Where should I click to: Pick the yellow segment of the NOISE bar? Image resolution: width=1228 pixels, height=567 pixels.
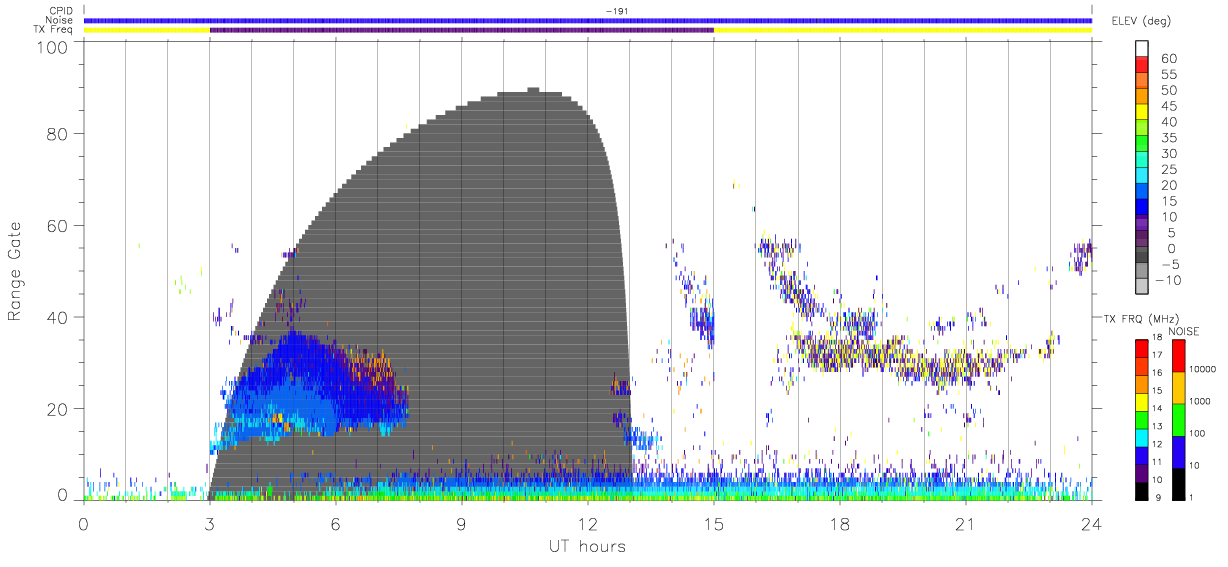1178,387
